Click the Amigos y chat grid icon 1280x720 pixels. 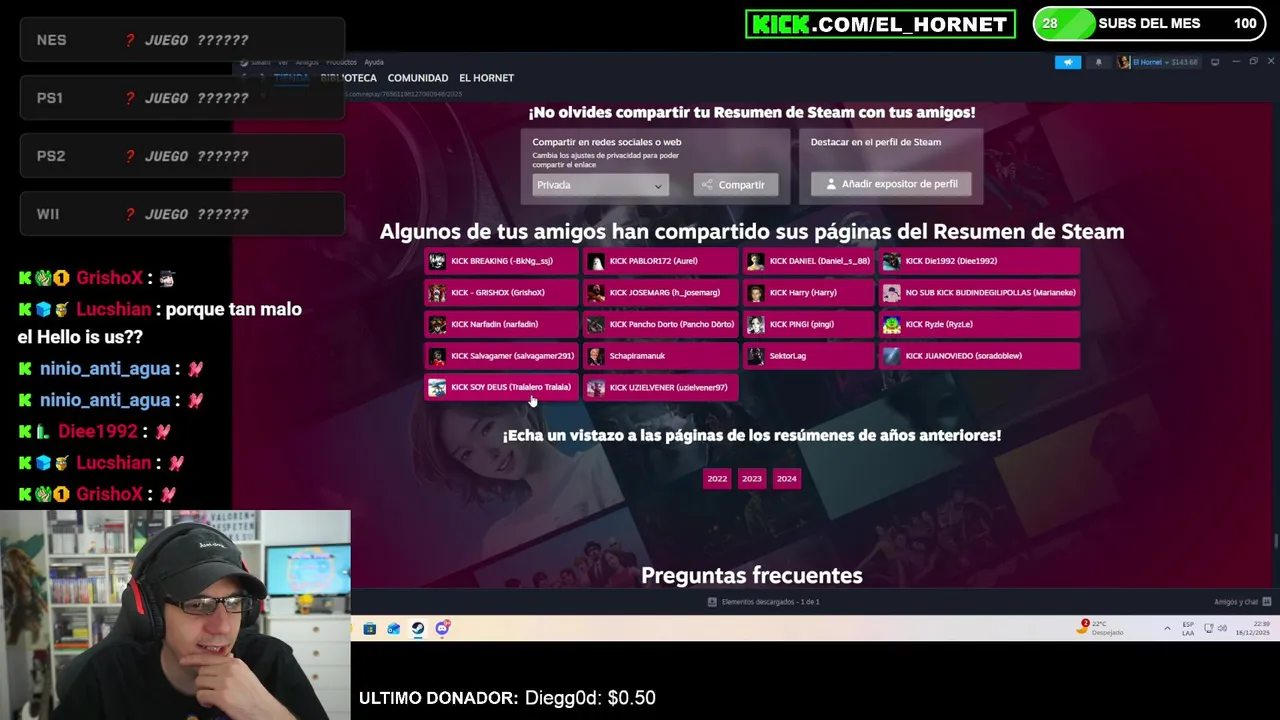pyautogui.click(x=1267, y=602)
